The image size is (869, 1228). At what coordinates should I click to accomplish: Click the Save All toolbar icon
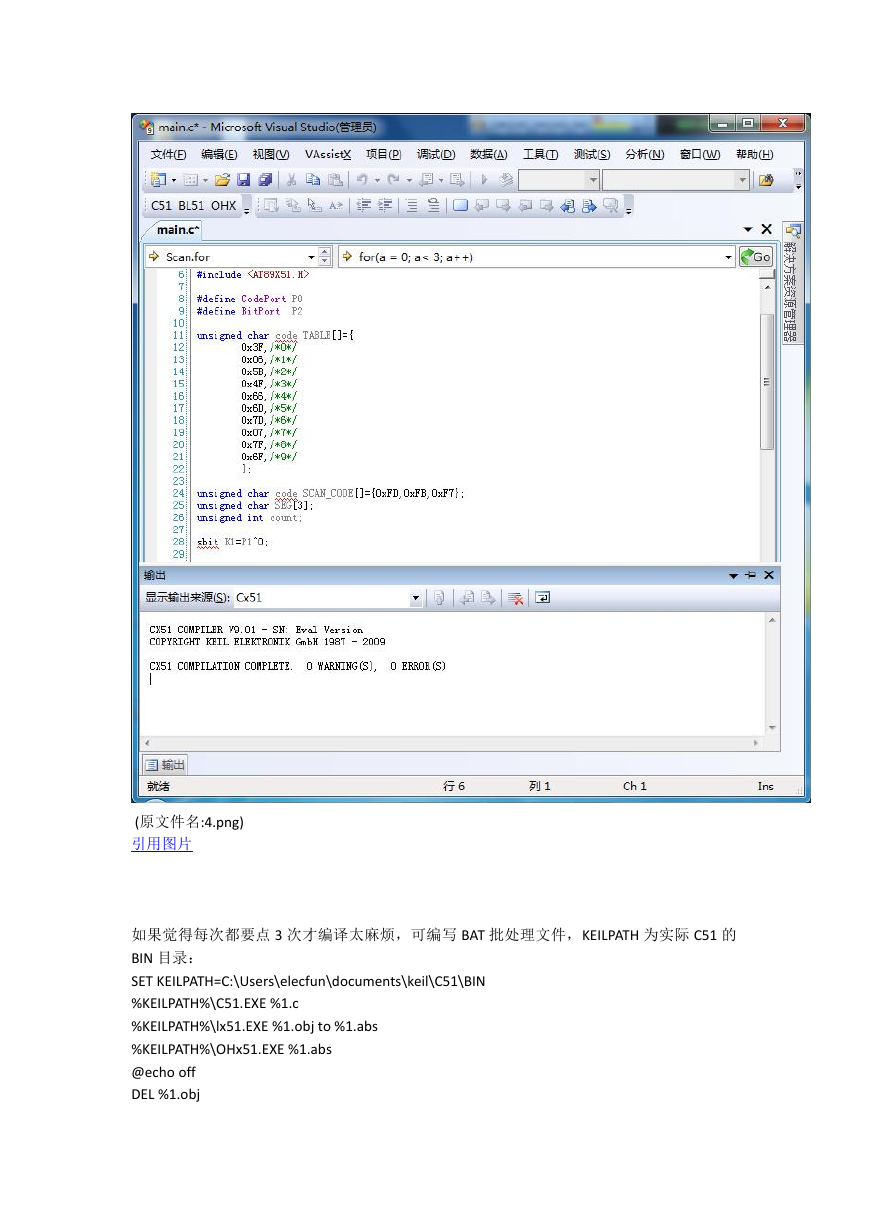tap(264, 180)
